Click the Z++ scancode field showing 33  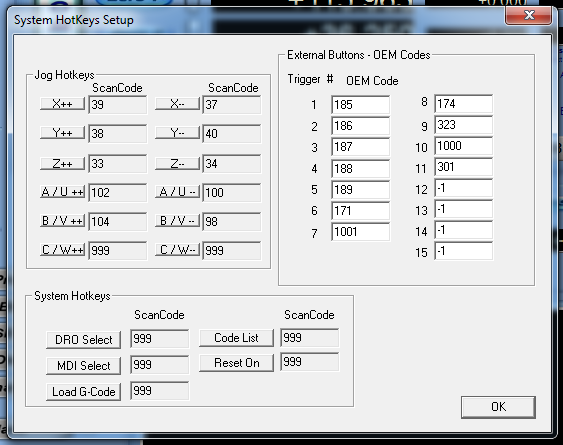pyautogui.click(x=117, y=164)
